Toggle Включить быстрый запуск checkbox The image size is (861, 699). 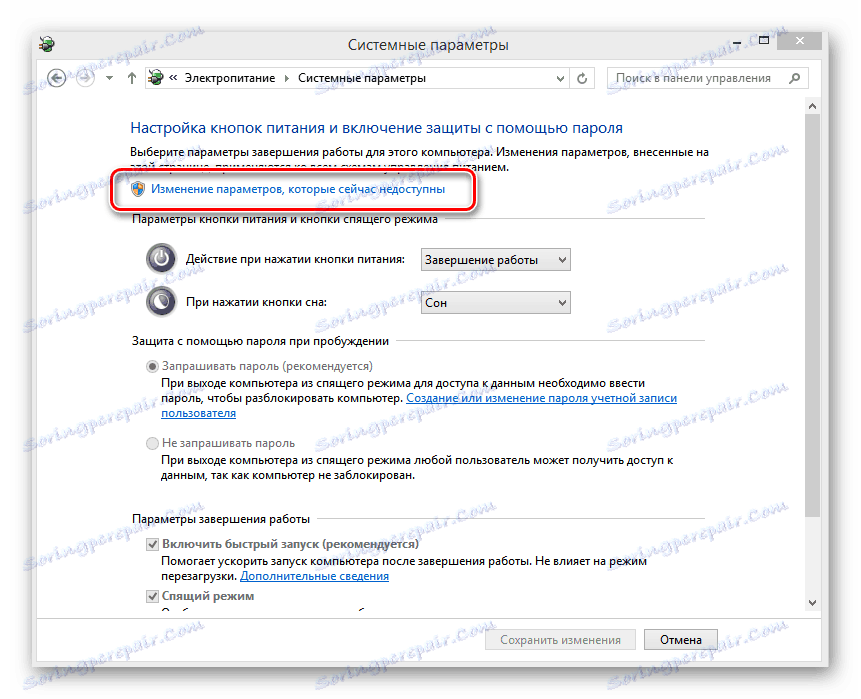(x=152, y=544)
